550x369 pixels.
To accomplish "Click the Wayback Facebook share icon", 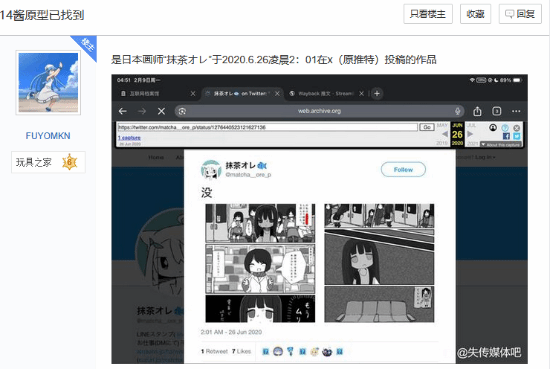I will [x=506, y=136].
